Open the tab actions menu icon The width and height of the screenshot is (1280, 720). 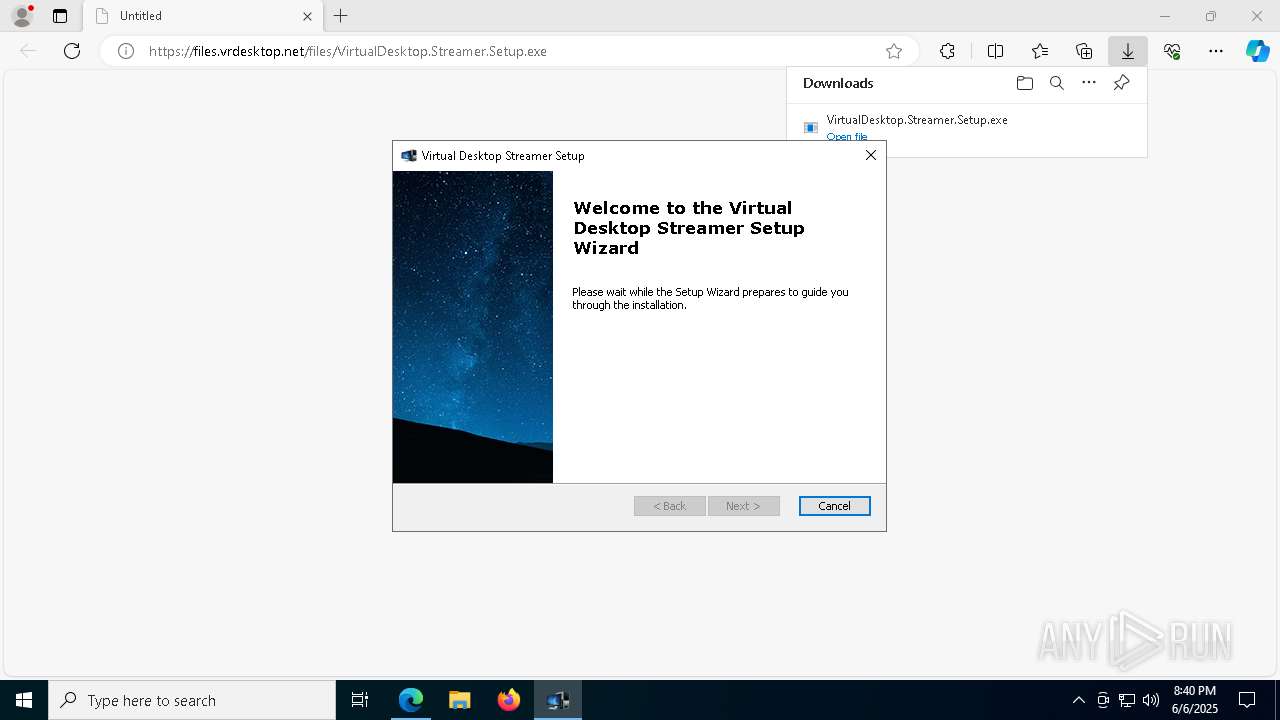click(60, 16)
